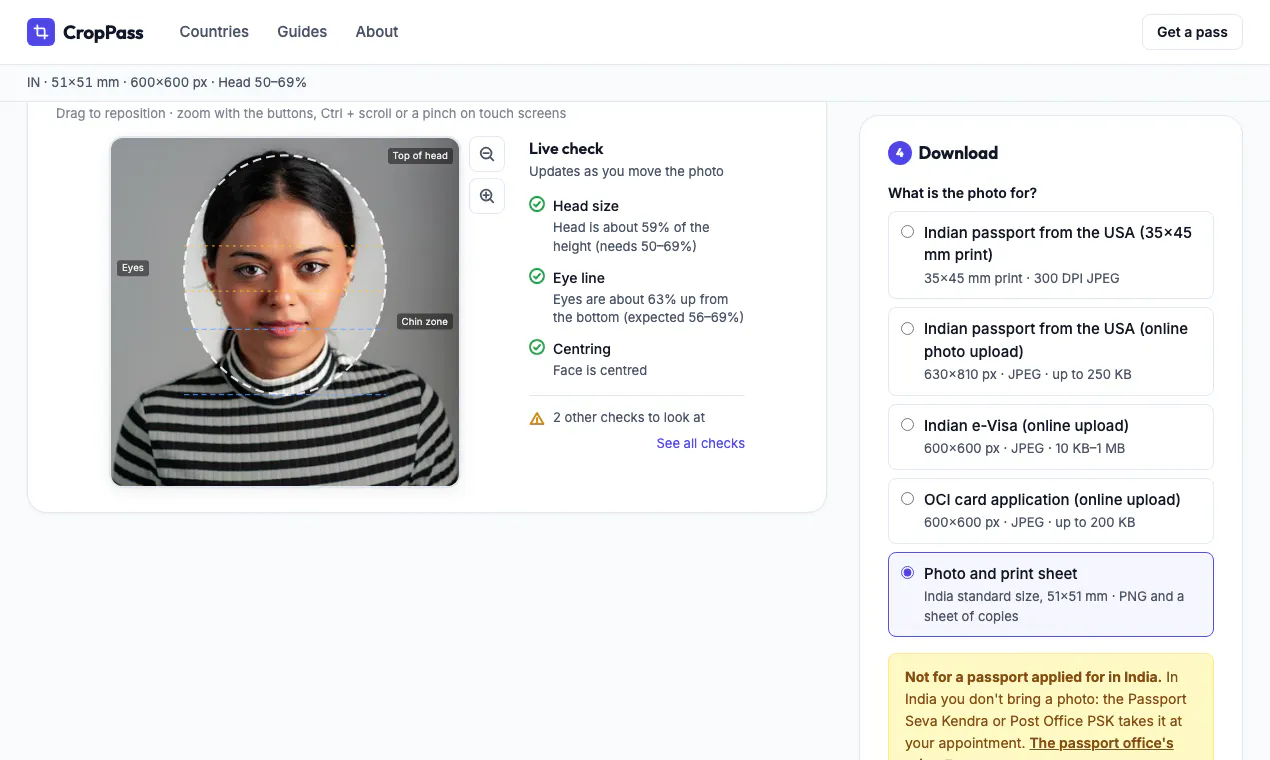Click the portrait photo crop preview
1270x760 pixels.
(x=285, y=312)
